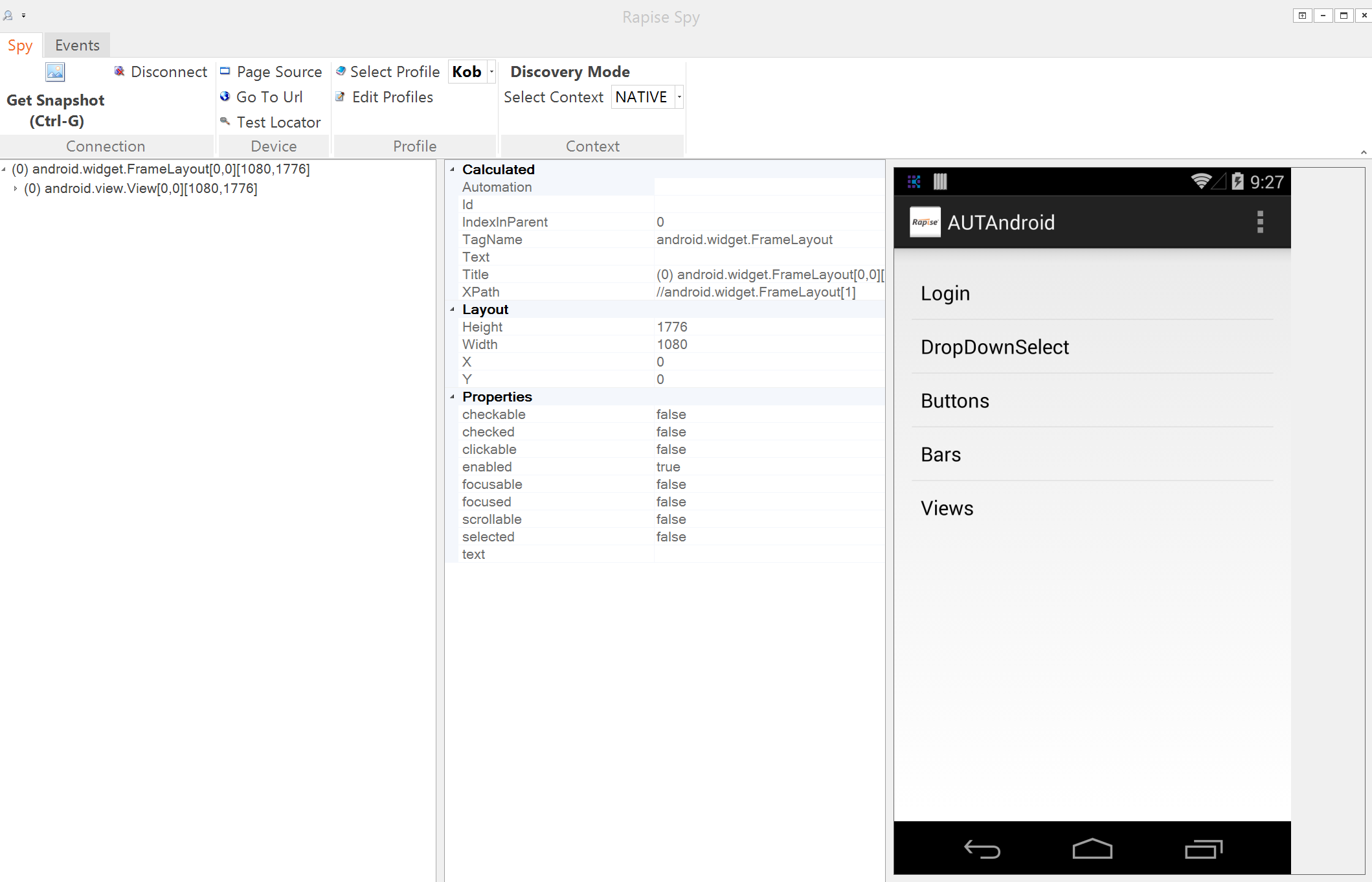The height and width of the screenshot is (882, 1372).
Task: Open Page Source from Device group
Action: (x=278, y=72)
